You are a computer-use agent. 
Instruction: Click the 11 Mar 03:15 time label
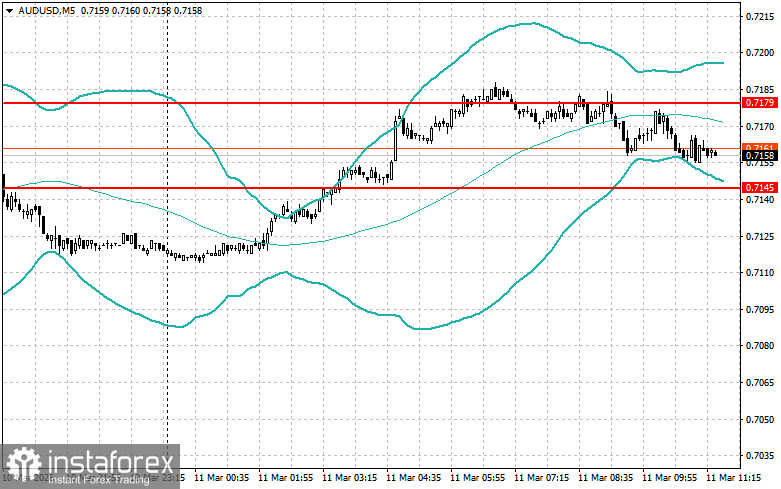[349, 478]
